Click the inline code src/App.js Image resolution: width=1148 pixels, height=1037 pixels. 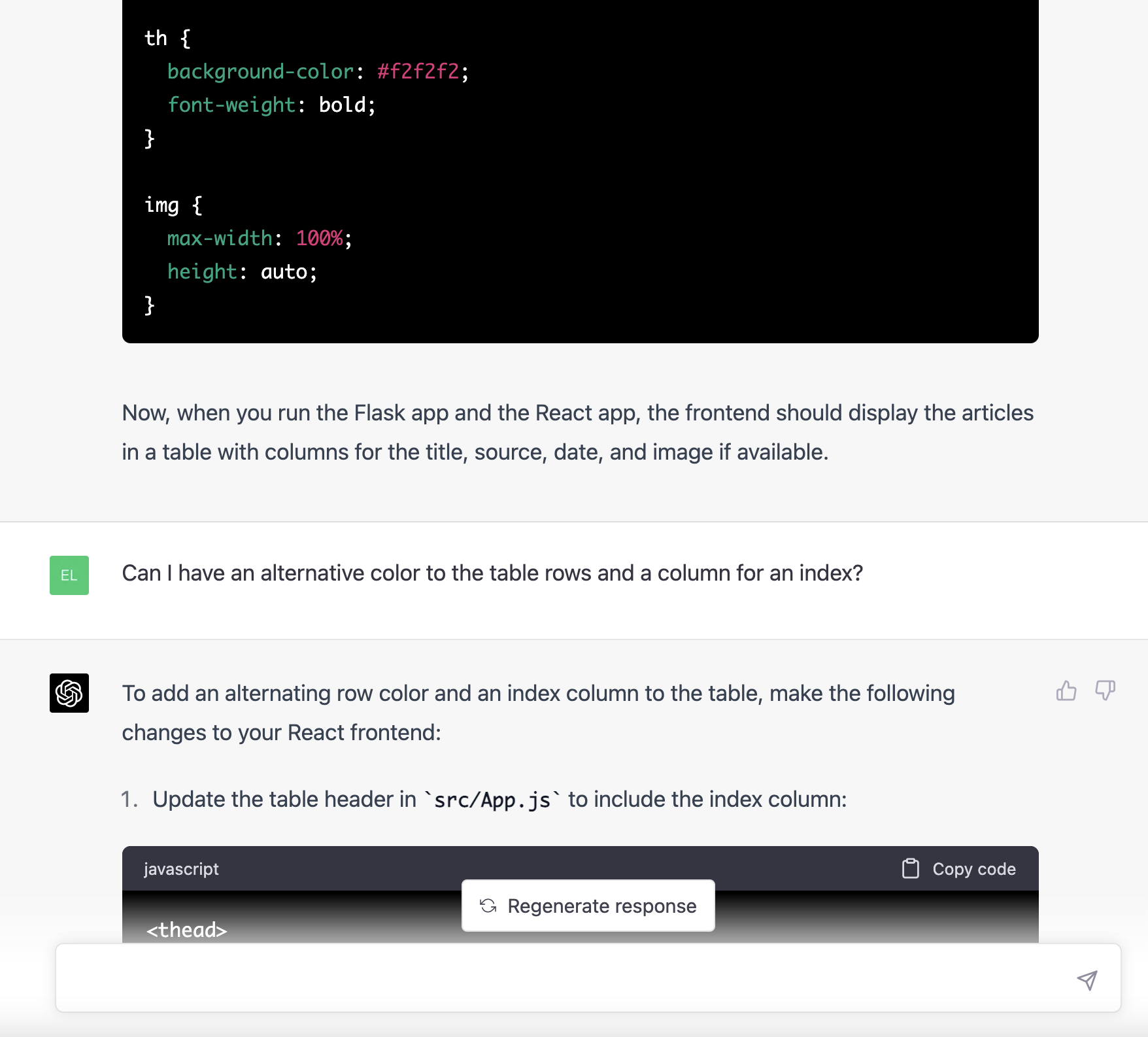(492, 799)
